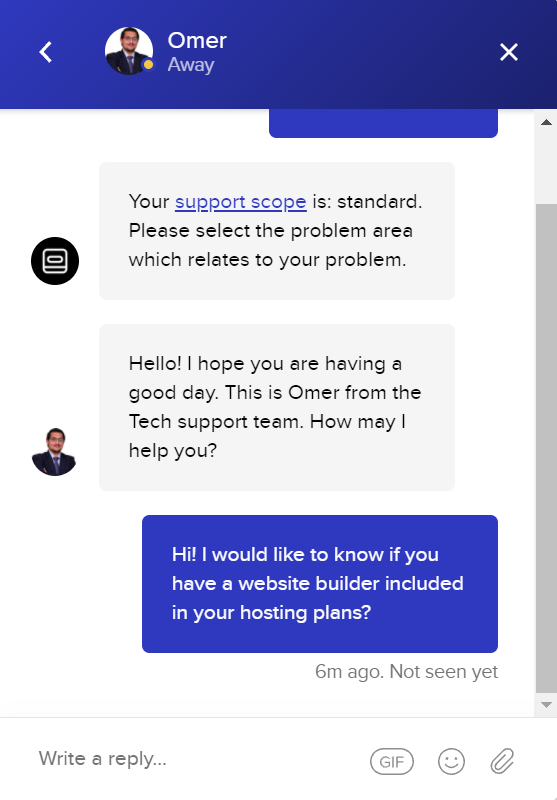The image size is (557, 800).
Task: Go back using the header left chevron
Action: pyautogui.click(x=46, y=52)
